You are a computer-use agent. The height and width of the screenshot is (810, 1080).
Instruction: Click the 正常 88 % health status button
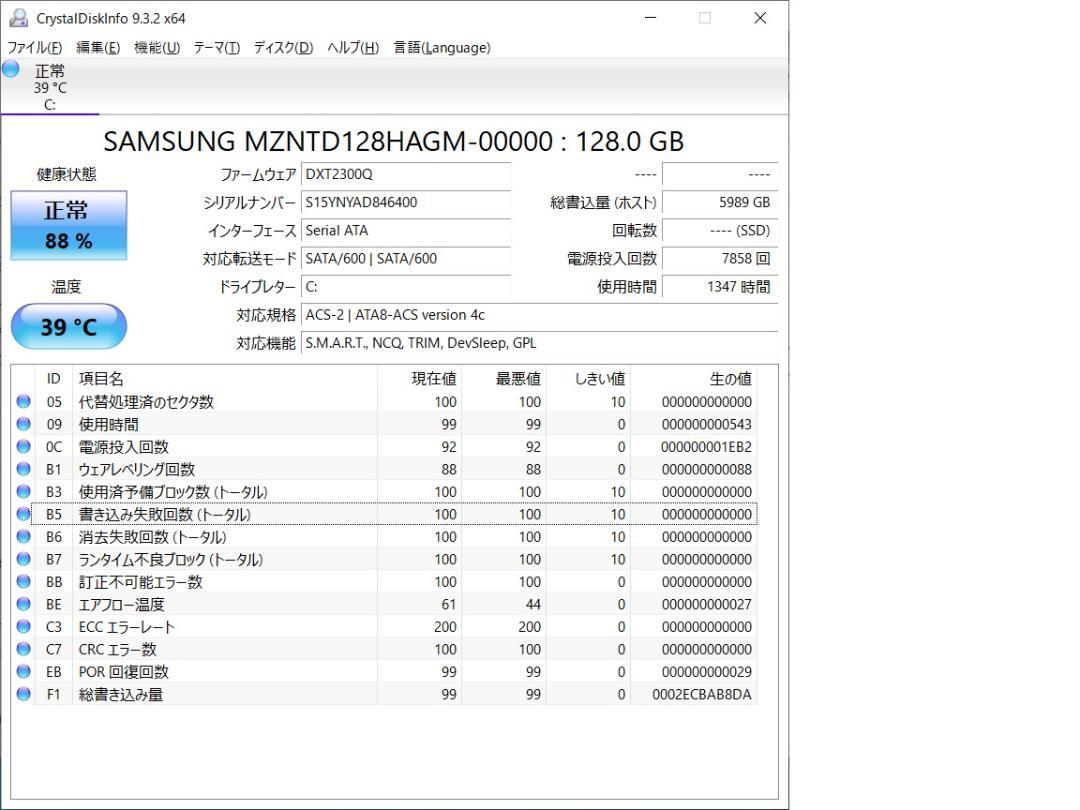[x=69, y=225]
